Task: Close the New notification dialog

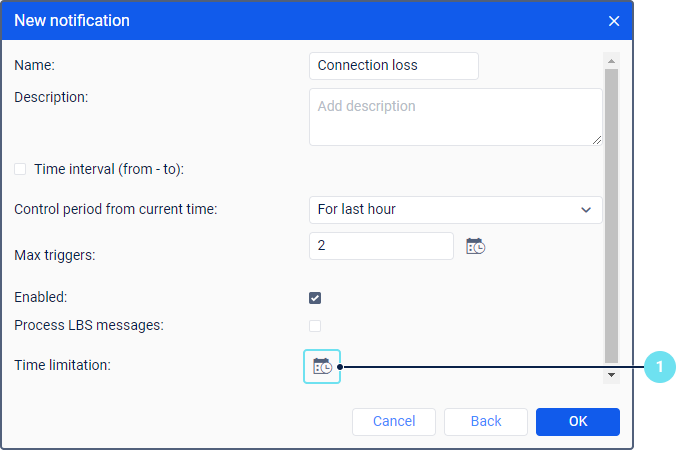Action: click(x=614, y=20)
